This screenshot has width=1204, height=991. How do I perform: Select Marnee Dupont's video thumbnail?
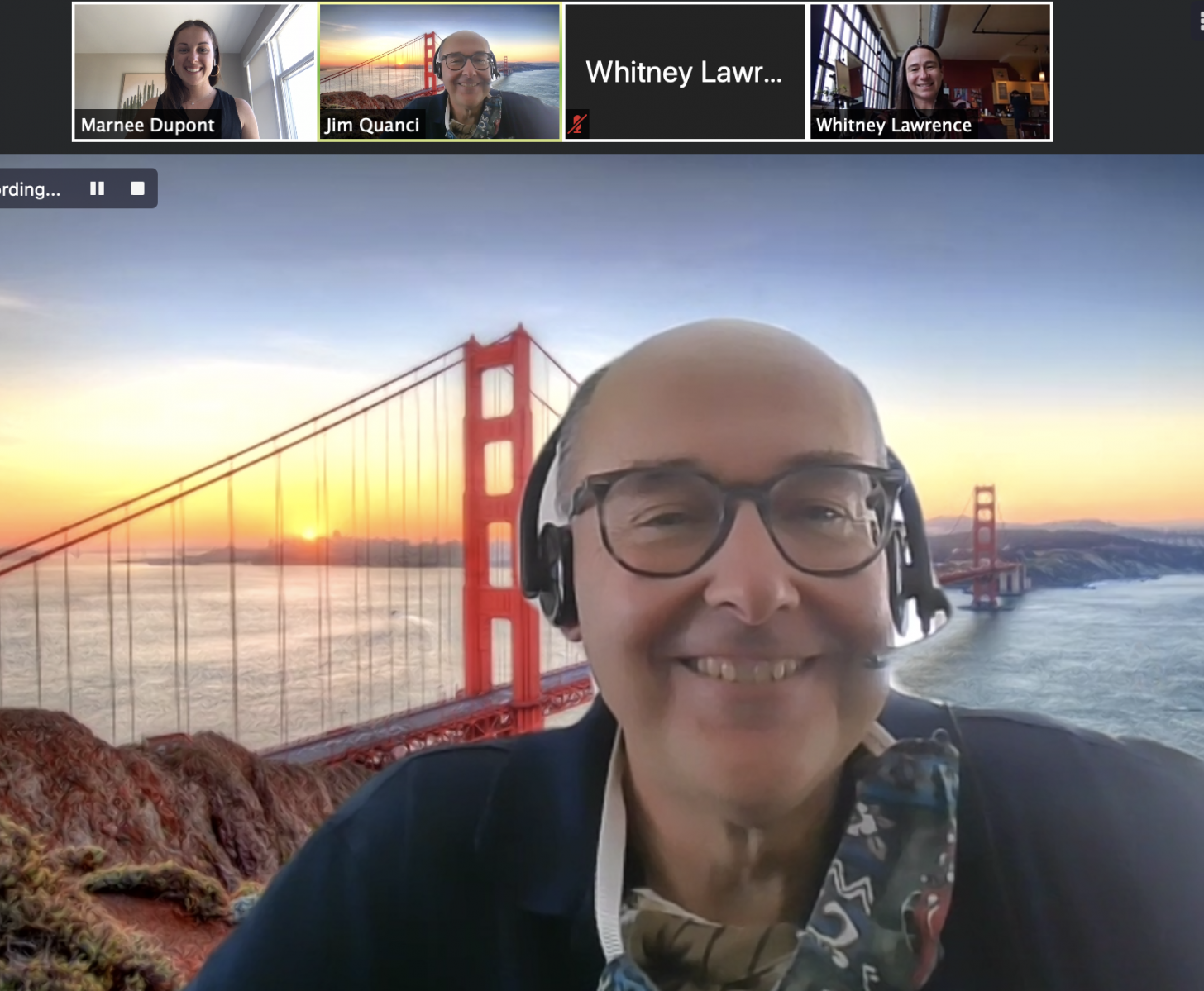[x=195, y=72]
